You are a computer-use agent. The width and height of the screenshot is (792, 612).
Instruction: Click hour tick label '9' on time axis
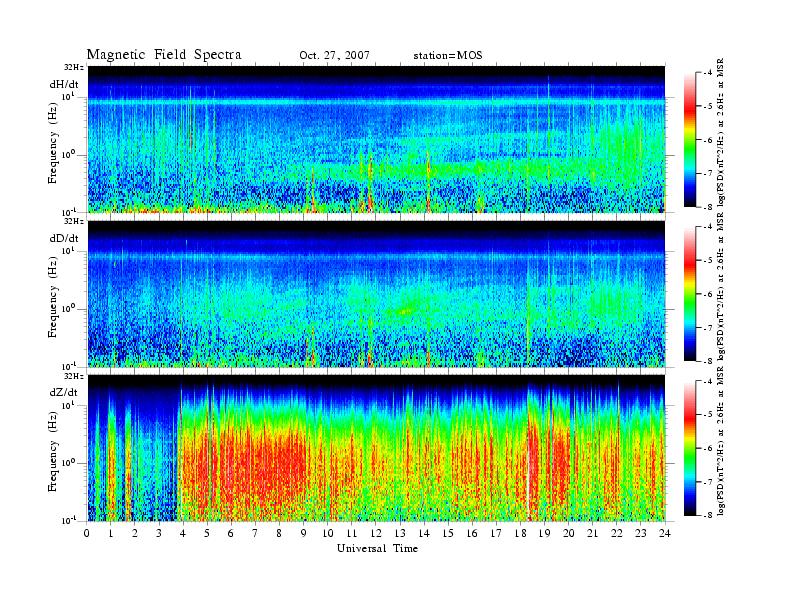(304, 533)
